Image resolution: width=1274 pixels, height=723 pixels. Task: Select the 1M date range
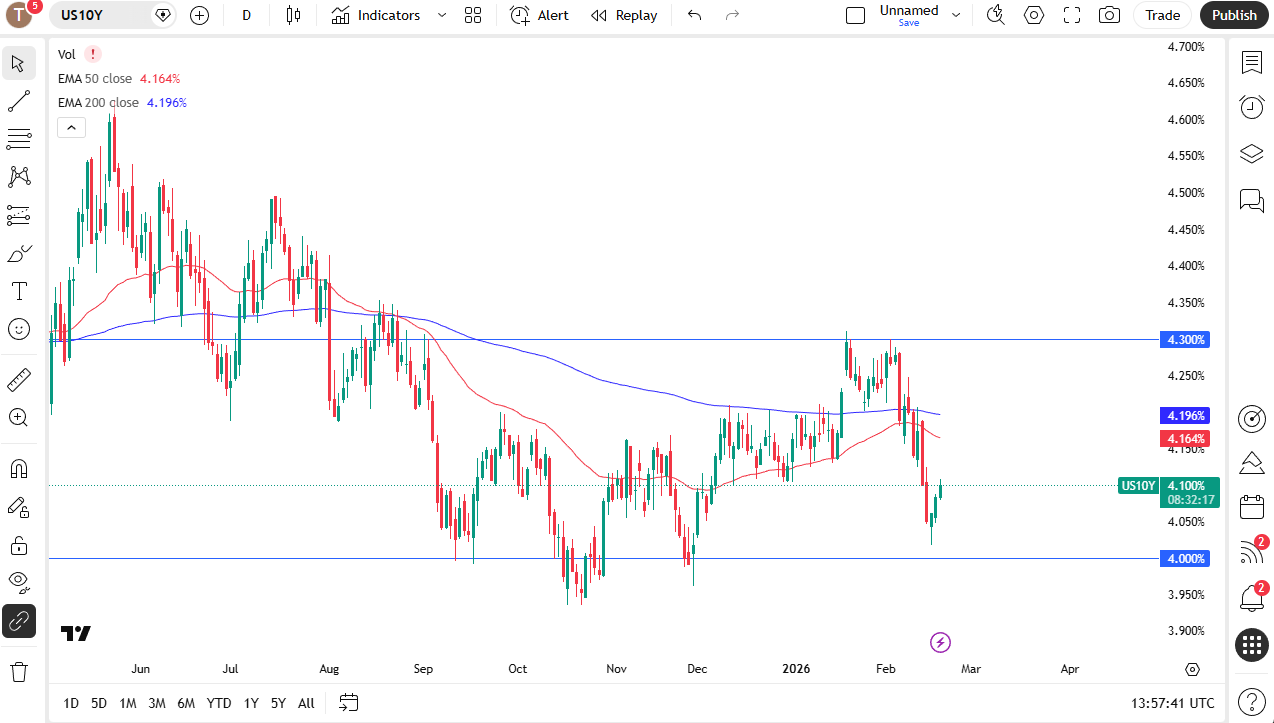tap(128, 703)
